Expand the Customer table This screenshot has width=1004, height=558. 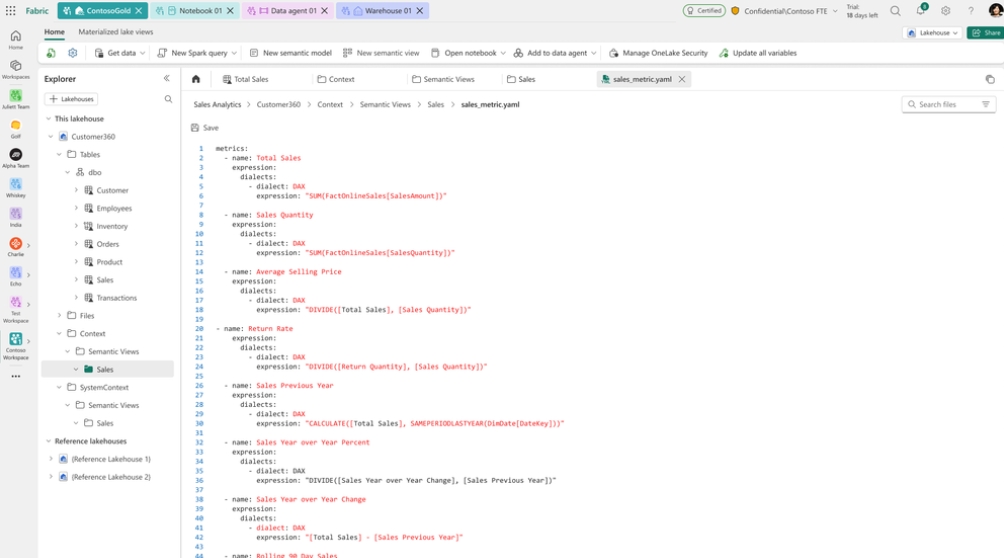click(76, 190)
